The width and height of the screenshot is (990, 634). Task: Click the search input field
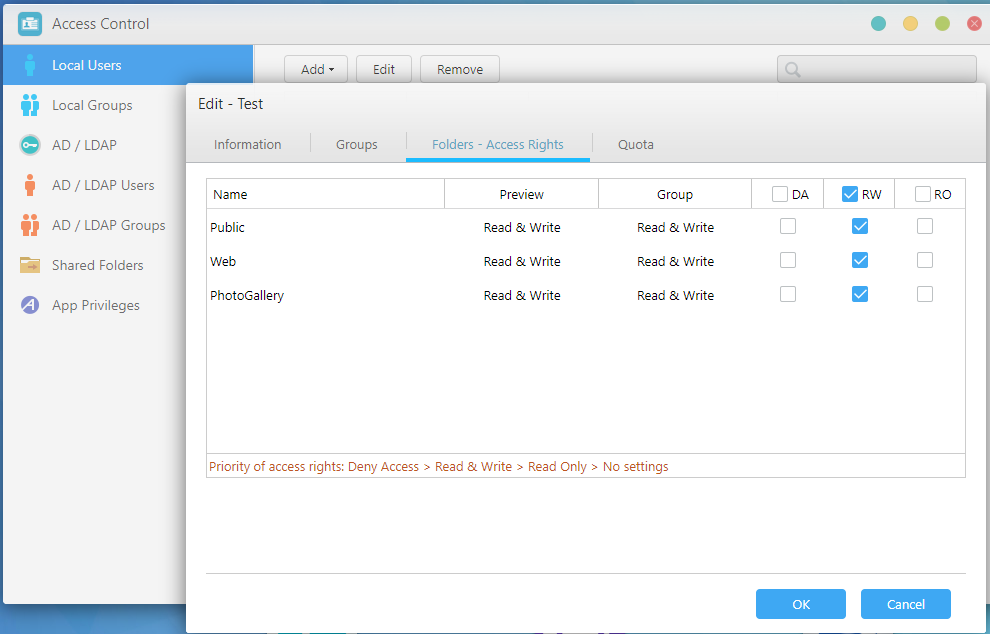pos(876,69)
